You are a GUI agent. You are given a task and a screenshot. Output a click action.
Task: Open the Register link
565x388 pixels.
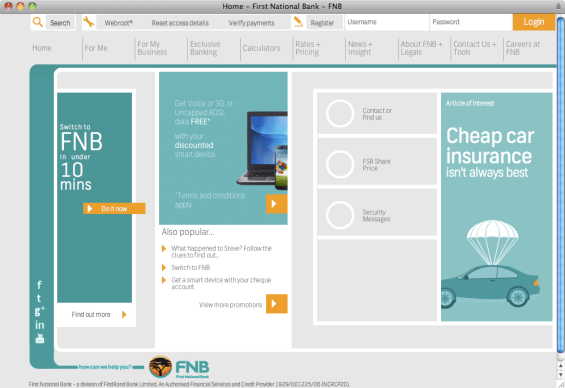coord(322,23)
